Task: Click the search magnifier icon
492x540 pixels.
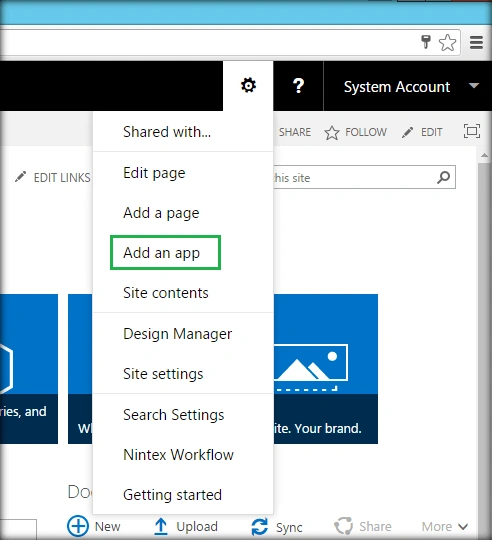Action: (443, 177)
